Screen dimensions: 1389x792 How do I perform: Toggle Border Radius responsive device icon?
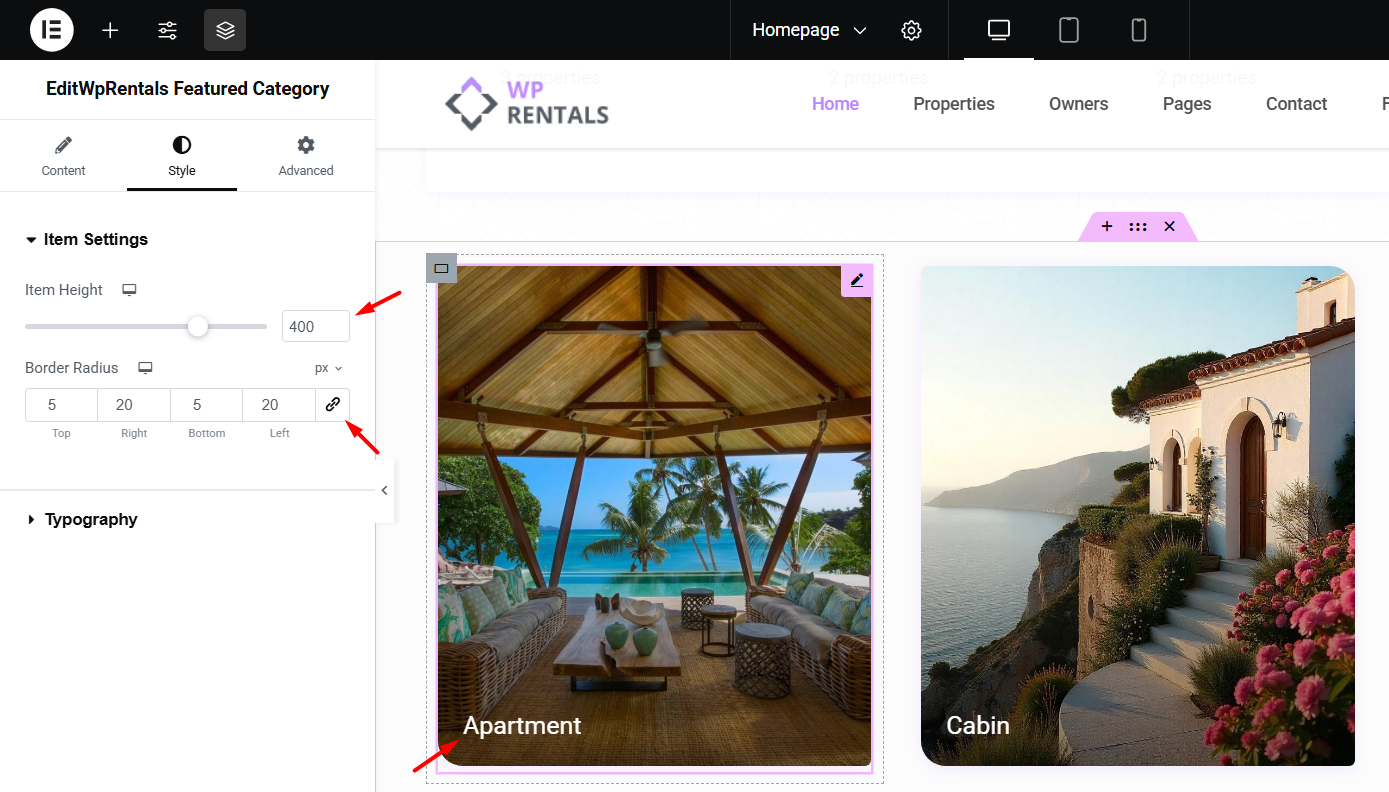(145, 368)
